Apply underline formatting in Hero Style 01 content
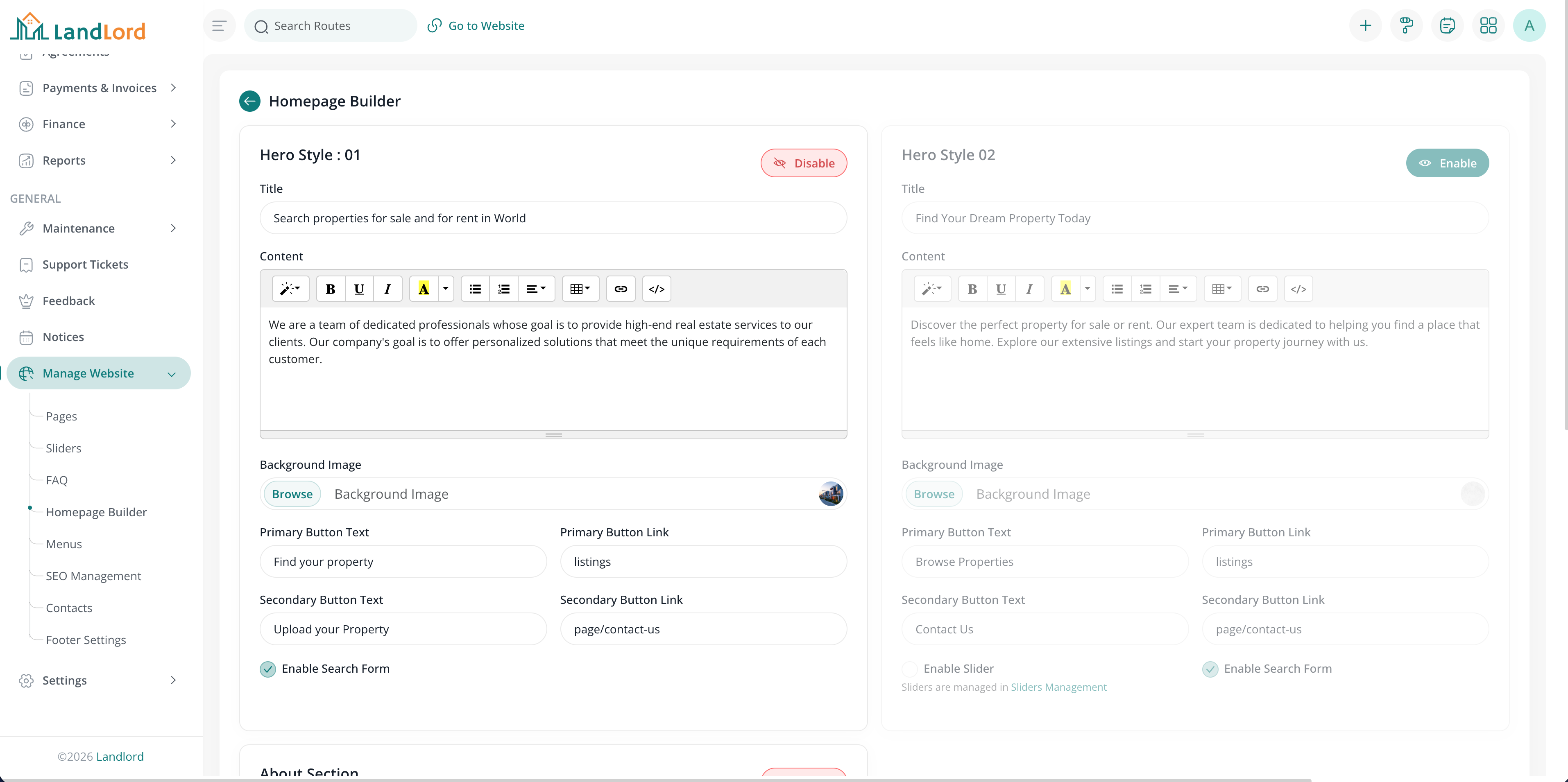Image resolution: width=1568 pixels, height=782 pixels. pos(359,289)
